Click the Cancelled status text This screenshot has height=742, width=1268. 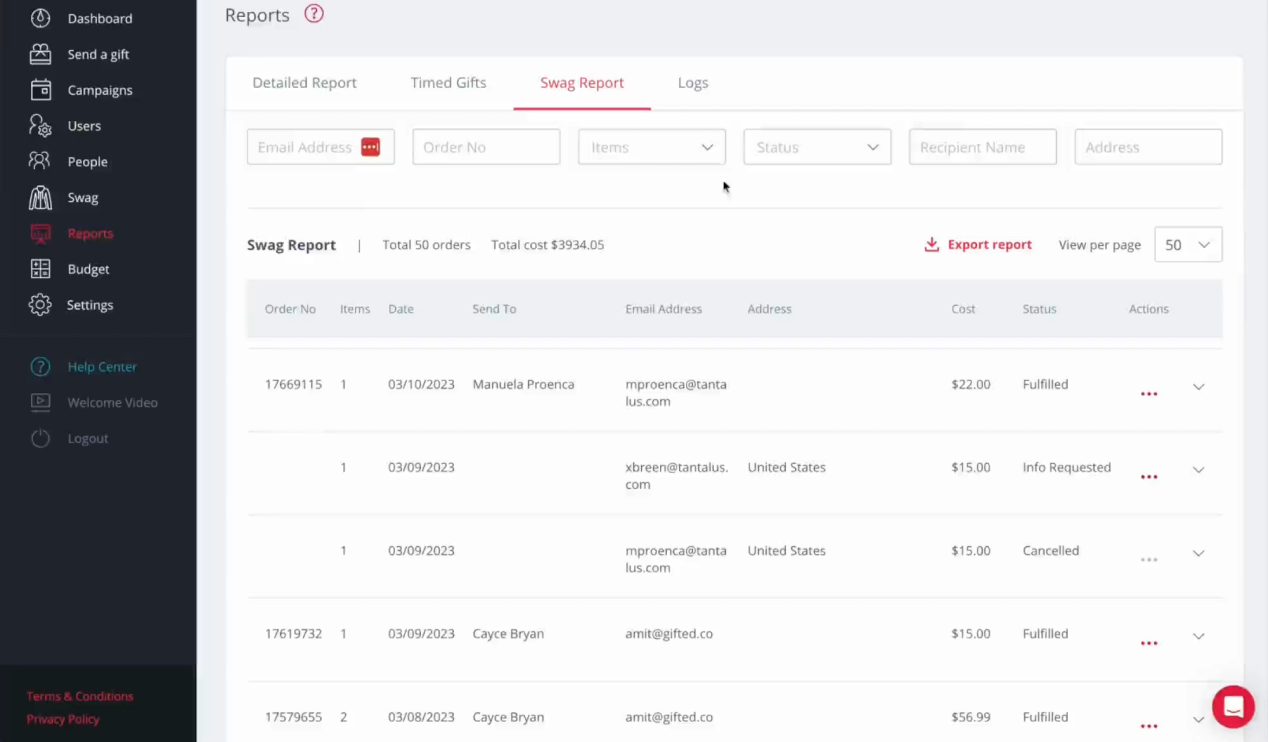coord(1050,550)
